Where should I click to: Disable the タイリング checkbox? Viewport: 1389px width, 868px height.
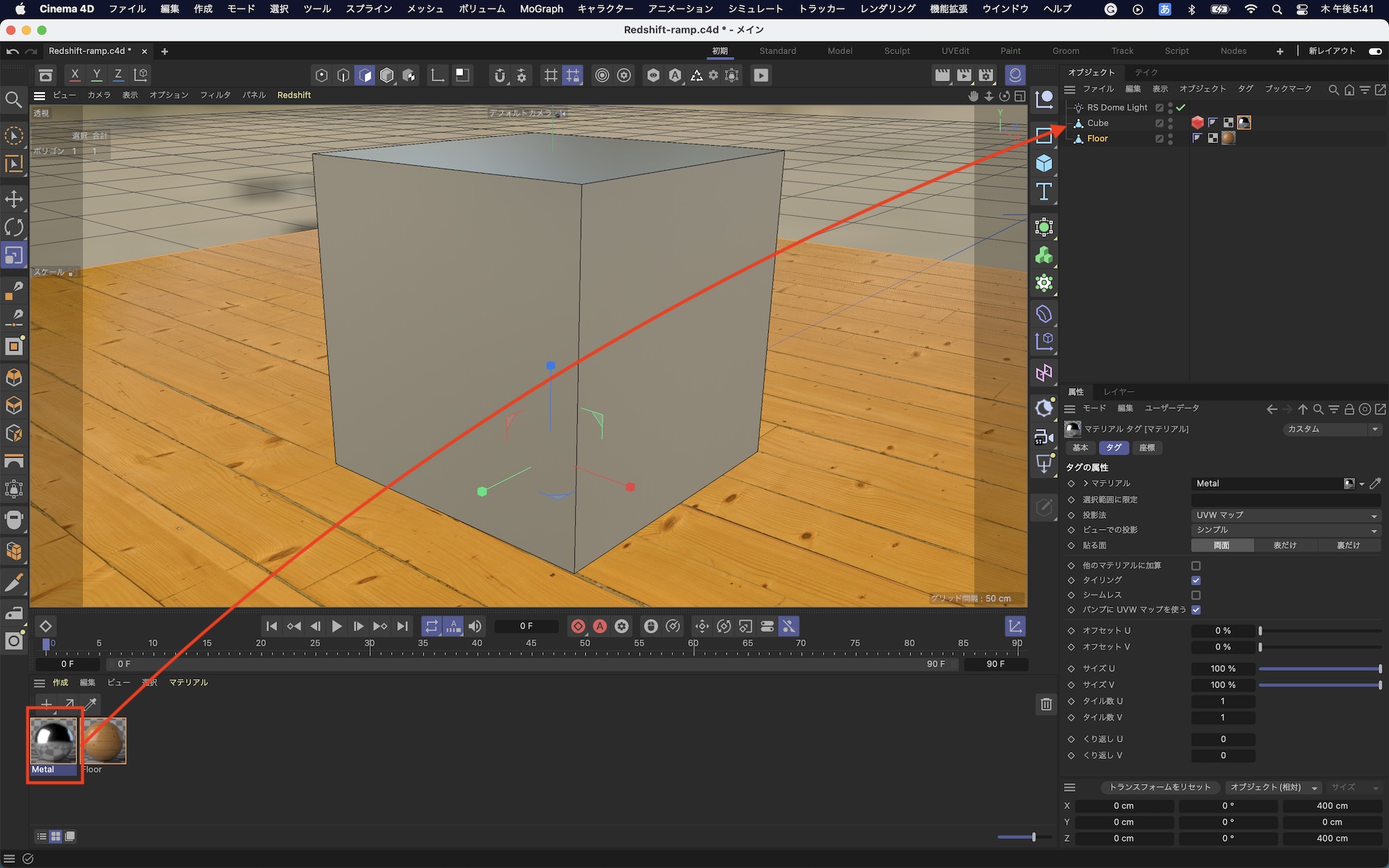click(x=1196, y=581)
